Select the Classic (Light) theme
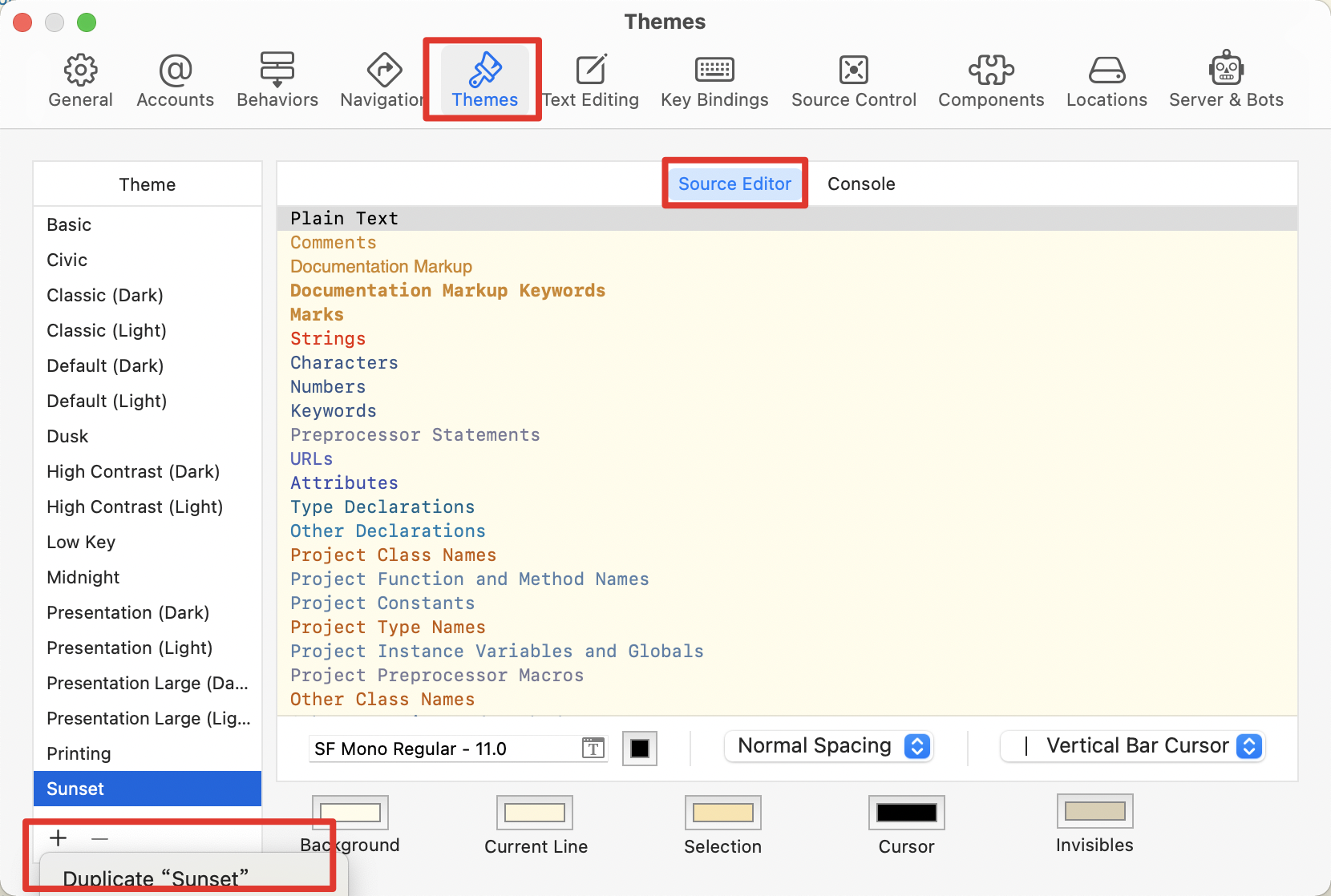 (148, 330)
